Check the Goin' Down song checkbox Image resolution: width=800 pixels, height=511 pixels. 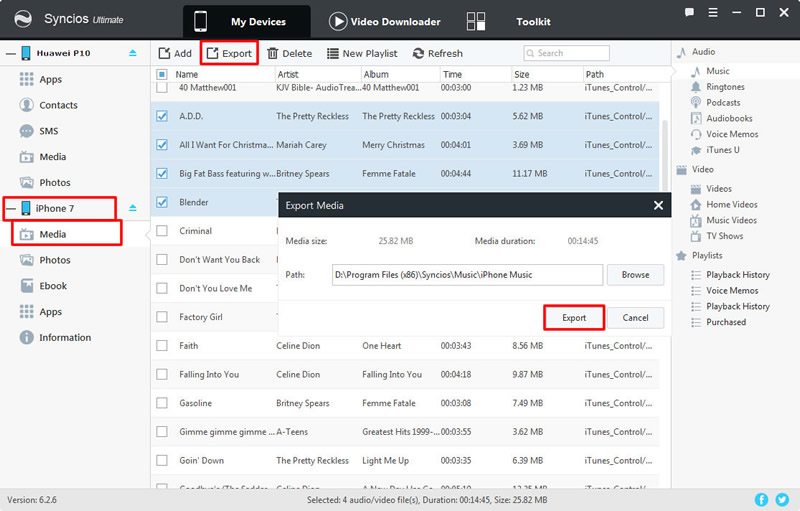click(162, 461)
